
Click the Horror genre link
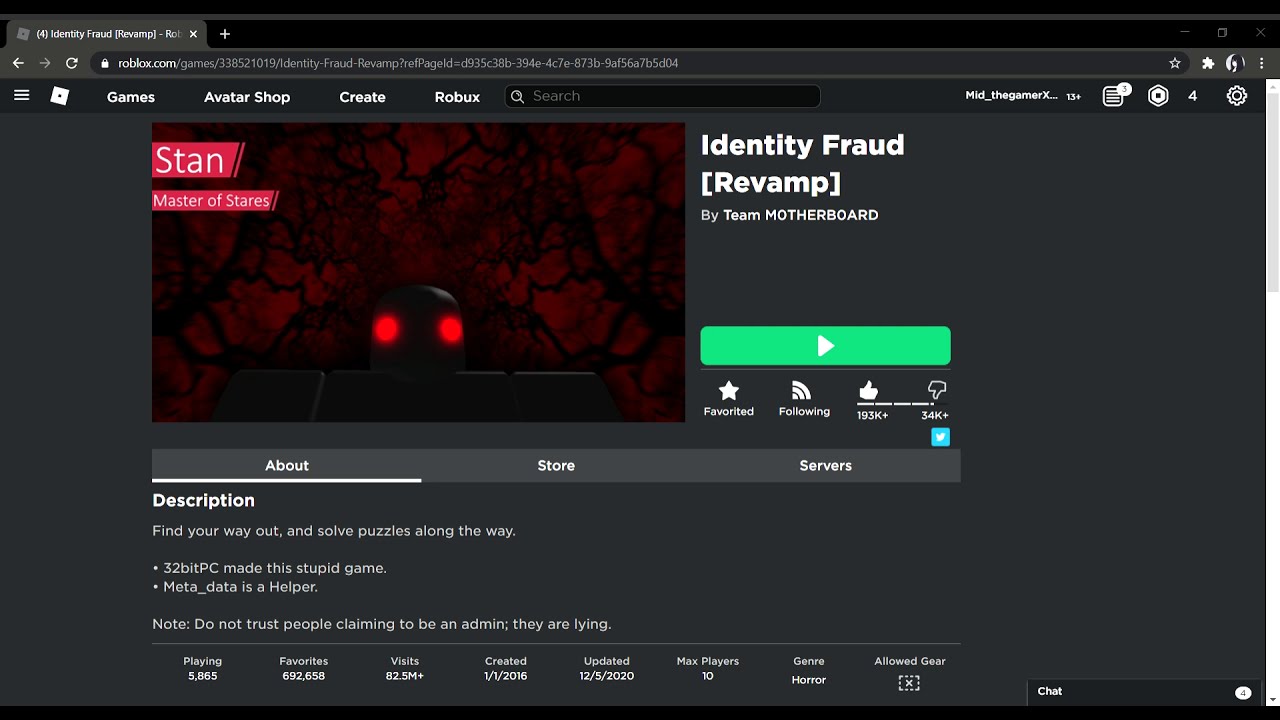pyautogui.click(x=809, y=680)
